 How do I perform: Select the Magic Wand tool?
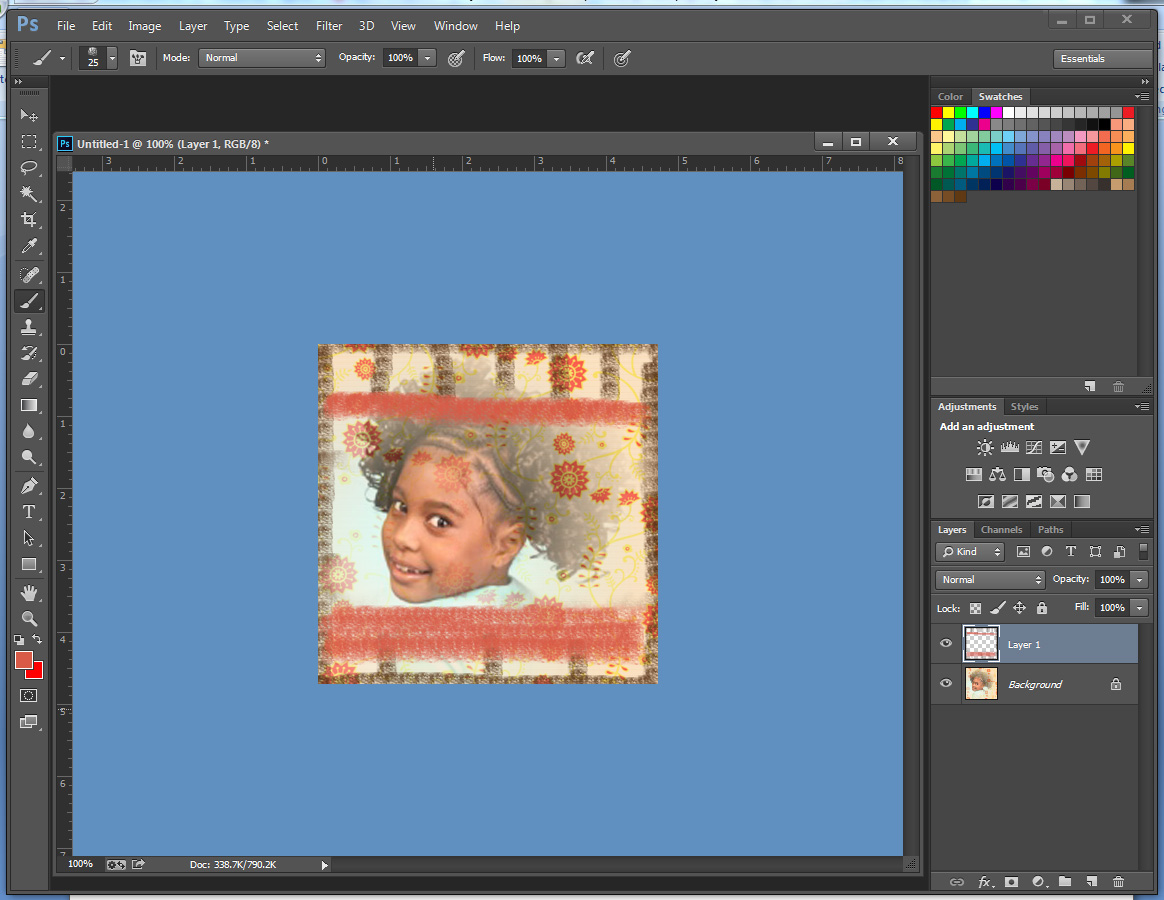(x=29, y=194)
